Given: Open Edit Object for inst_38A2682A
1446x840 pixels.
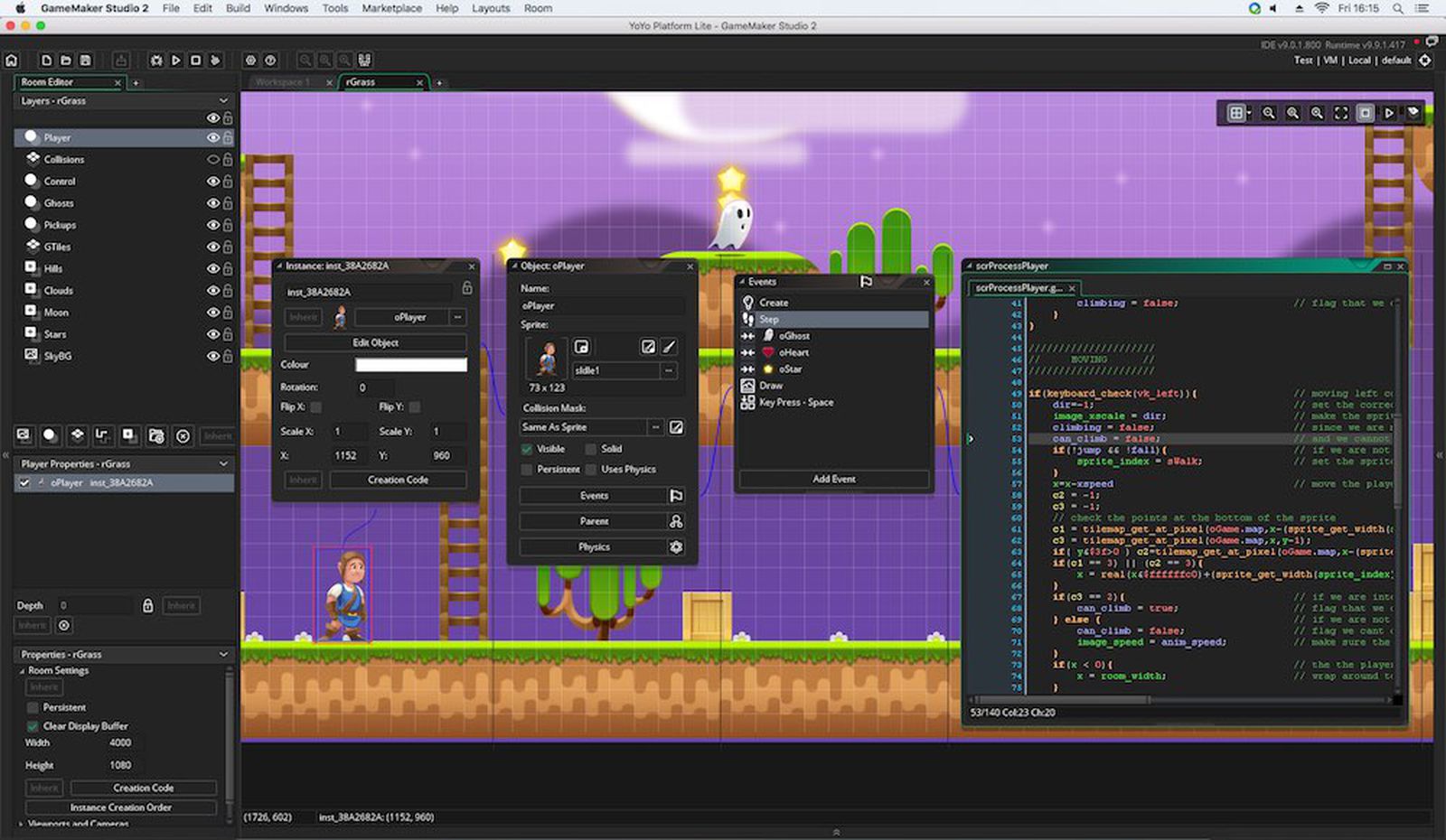Looking at the screenshot, I should (374, 342).
